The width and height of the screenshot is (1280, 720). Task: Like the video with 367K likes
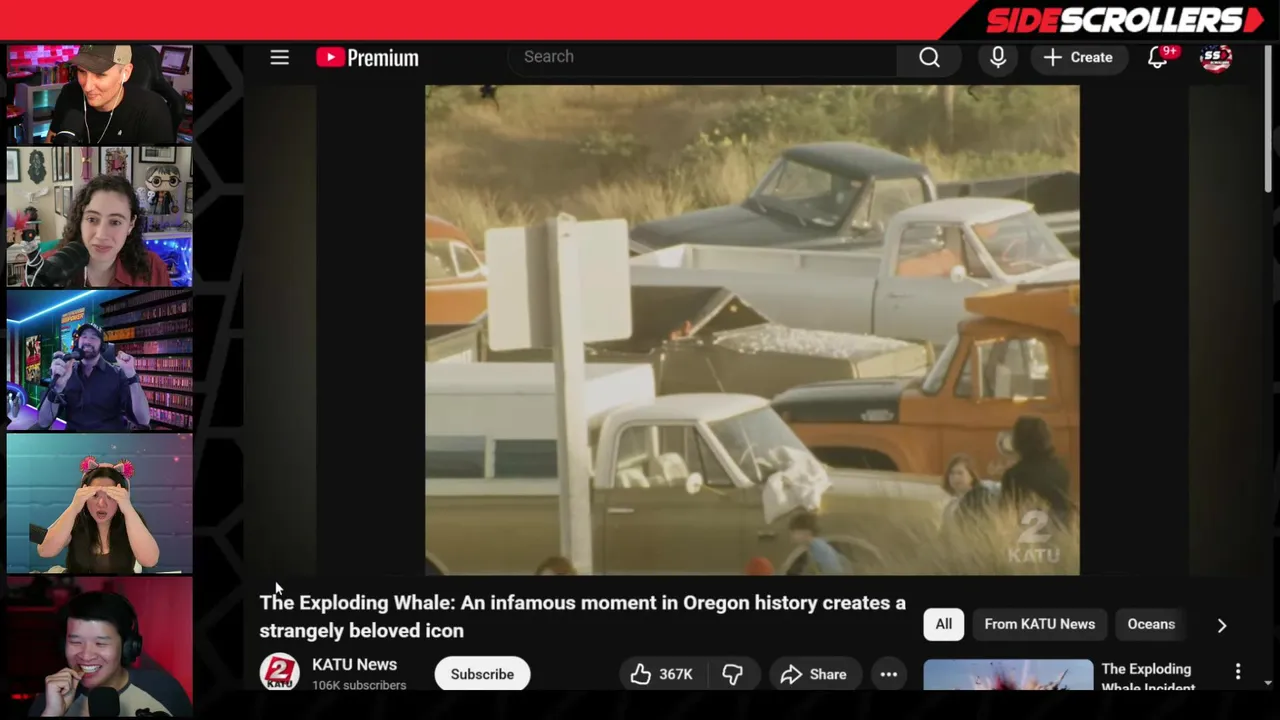(x=661, y=674)
